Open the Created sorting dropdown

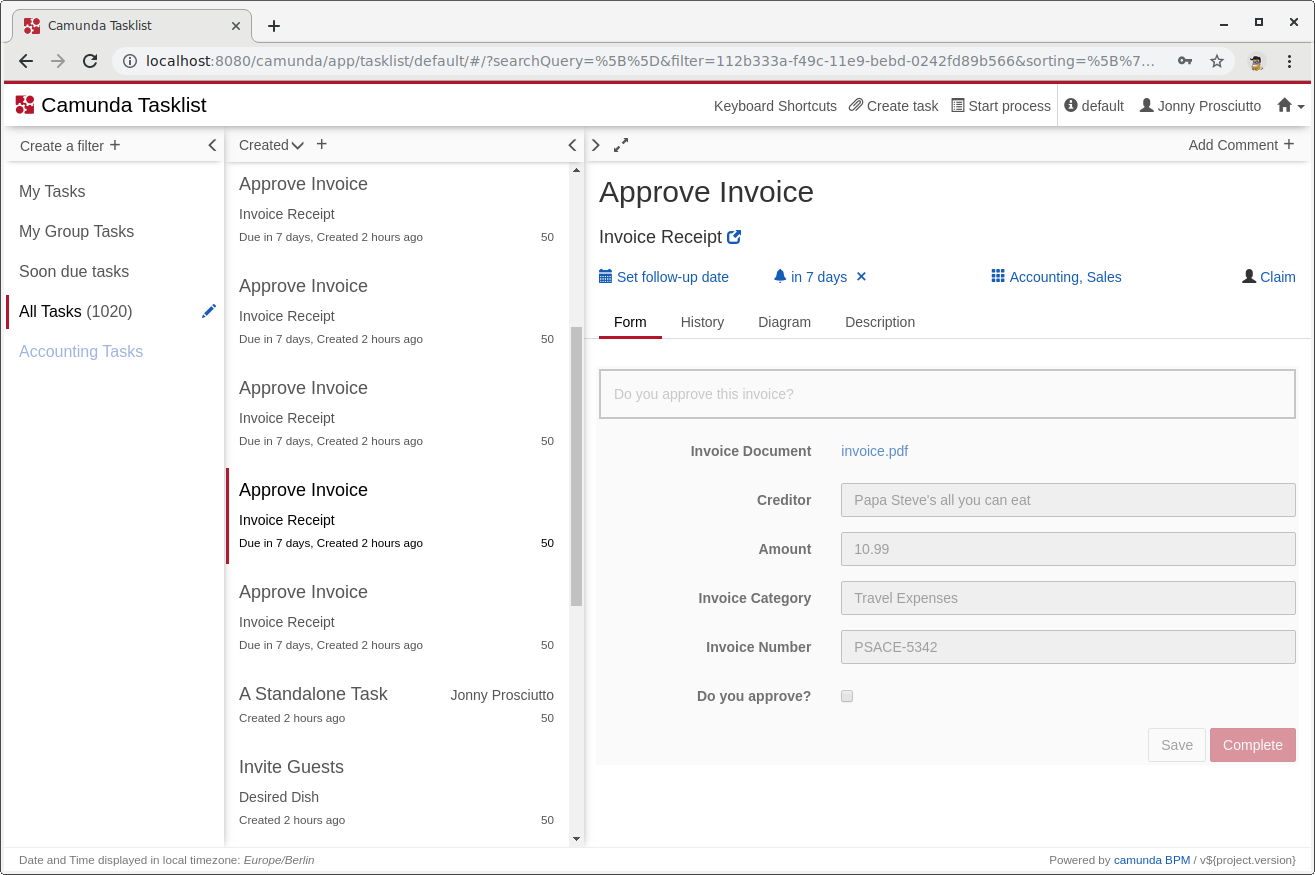(x=264, y=145)
